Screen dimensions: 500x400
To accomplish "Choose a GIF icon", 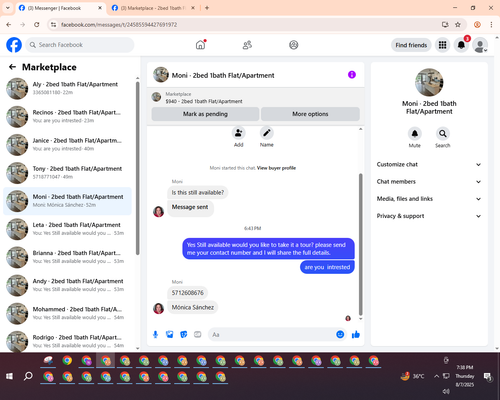I will pyautogui.click(x=198, y=334).
